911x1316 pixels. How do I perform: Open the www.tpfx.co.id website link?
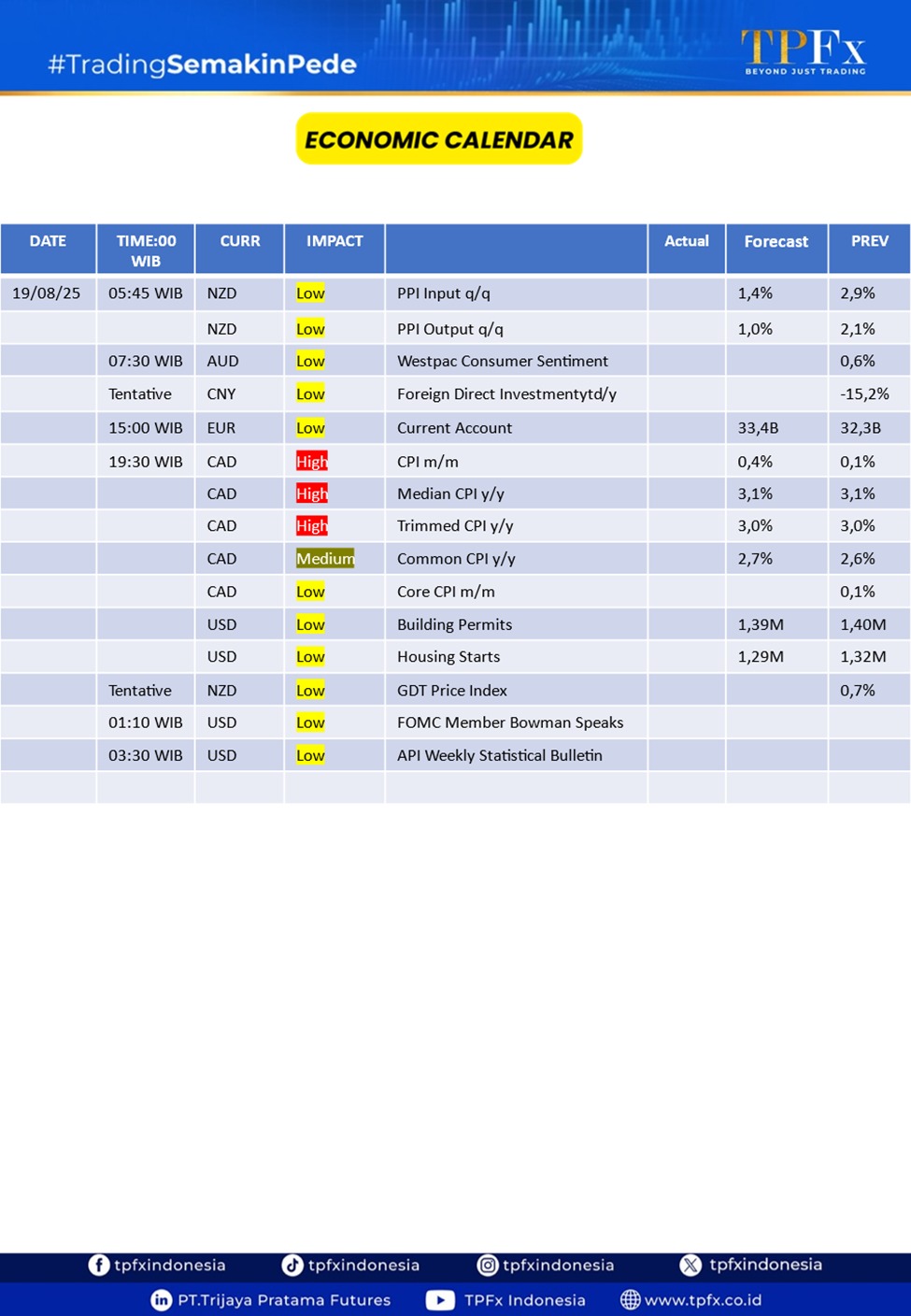point(703,1300)
